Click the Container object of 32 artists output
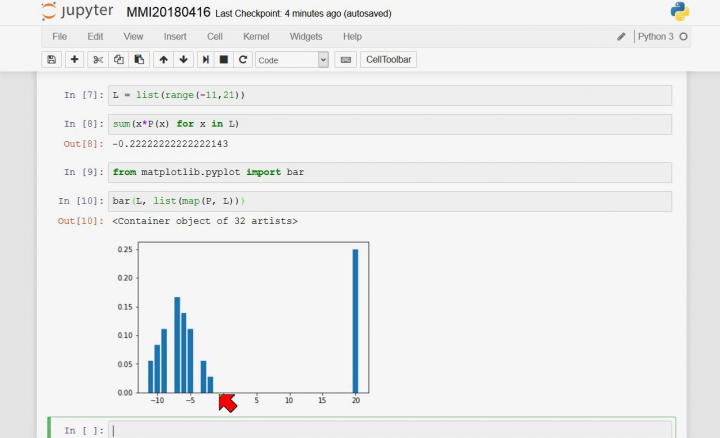 pyautogui.click(x=205, y=221)
